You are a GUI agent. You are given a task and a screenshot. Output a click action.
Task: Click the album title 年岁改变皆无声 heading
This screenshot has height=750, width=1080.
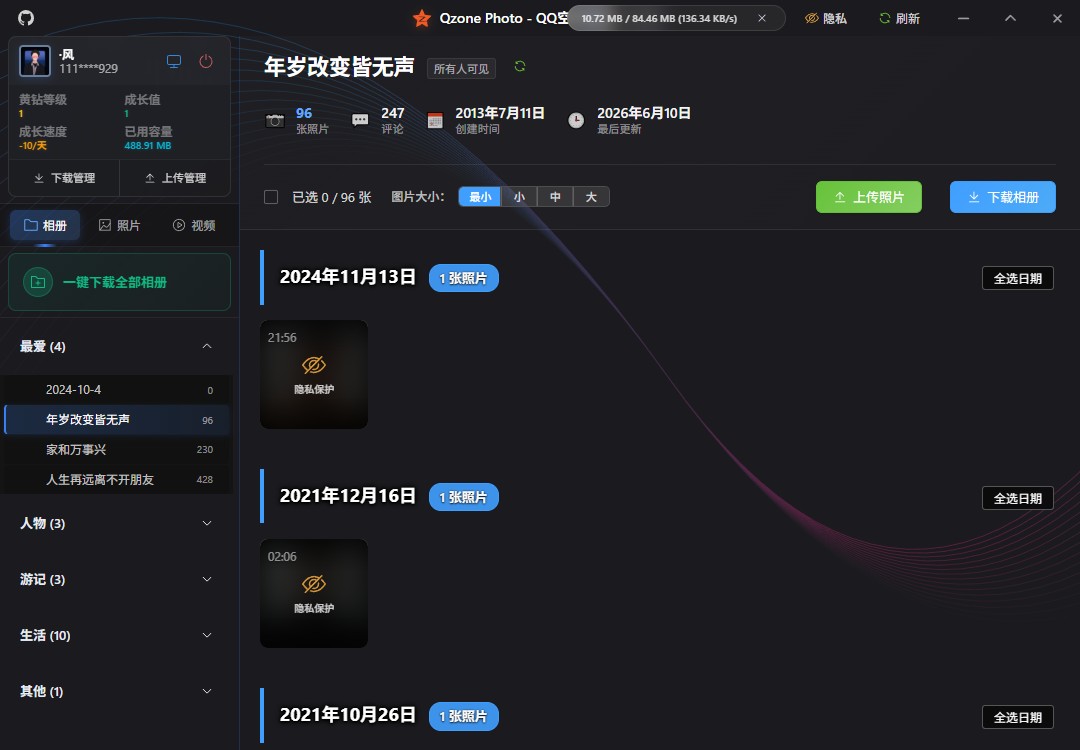(x=340, y=67)
